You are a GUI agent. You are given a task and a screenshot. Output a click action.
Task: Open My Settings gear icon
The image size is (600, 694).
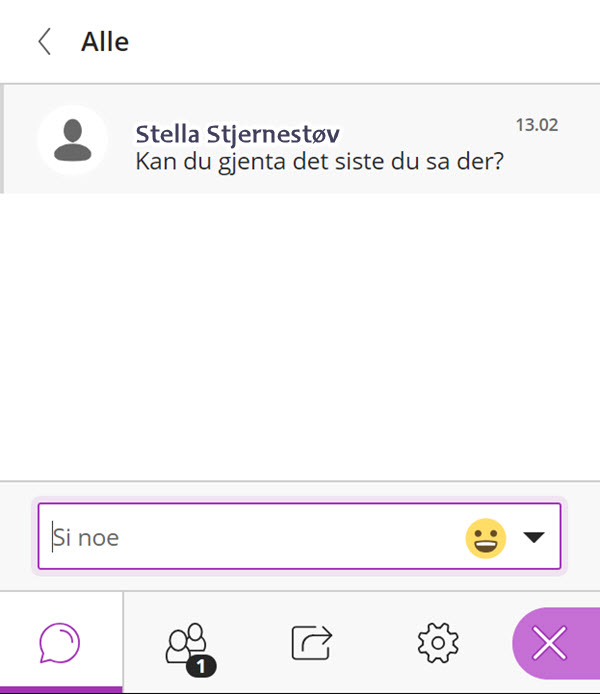(438, 643)
